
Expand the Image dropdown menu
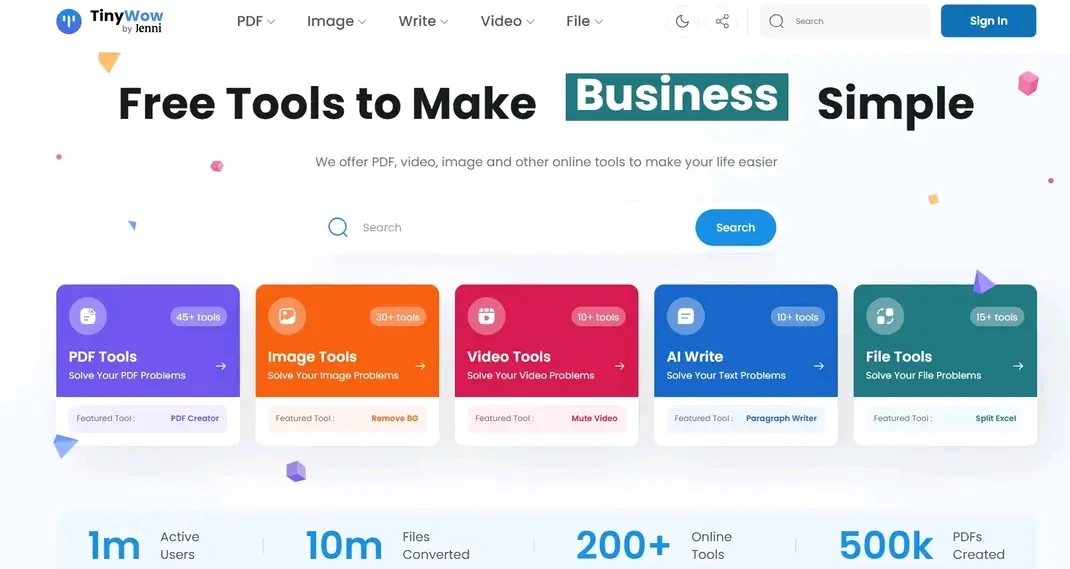coord(336,21)
